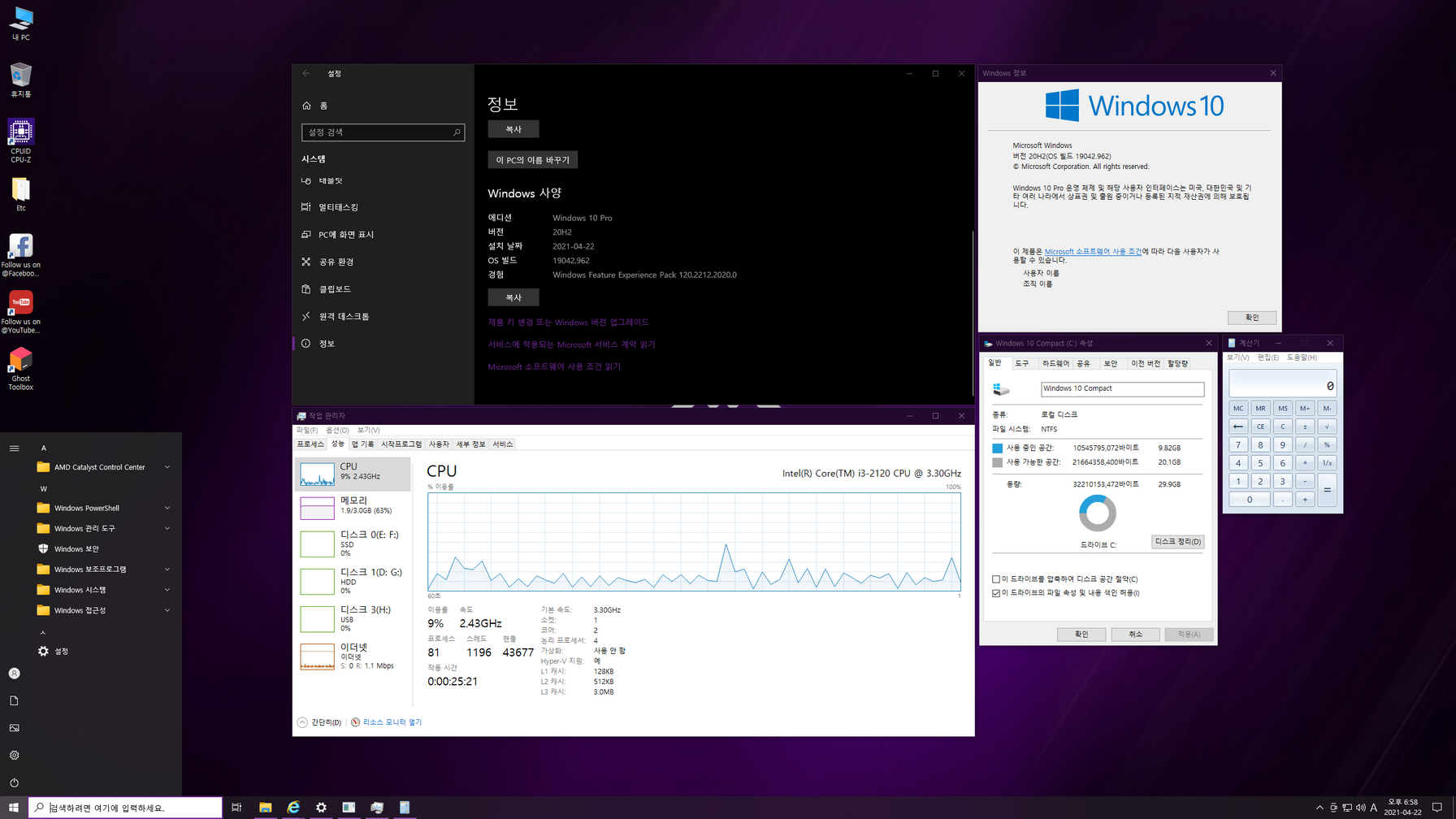Image resolution: width=1456 pixels, height=819 pixels.
Task: Open the Follow us on YouTube shortcut
Action: (20, 312)
